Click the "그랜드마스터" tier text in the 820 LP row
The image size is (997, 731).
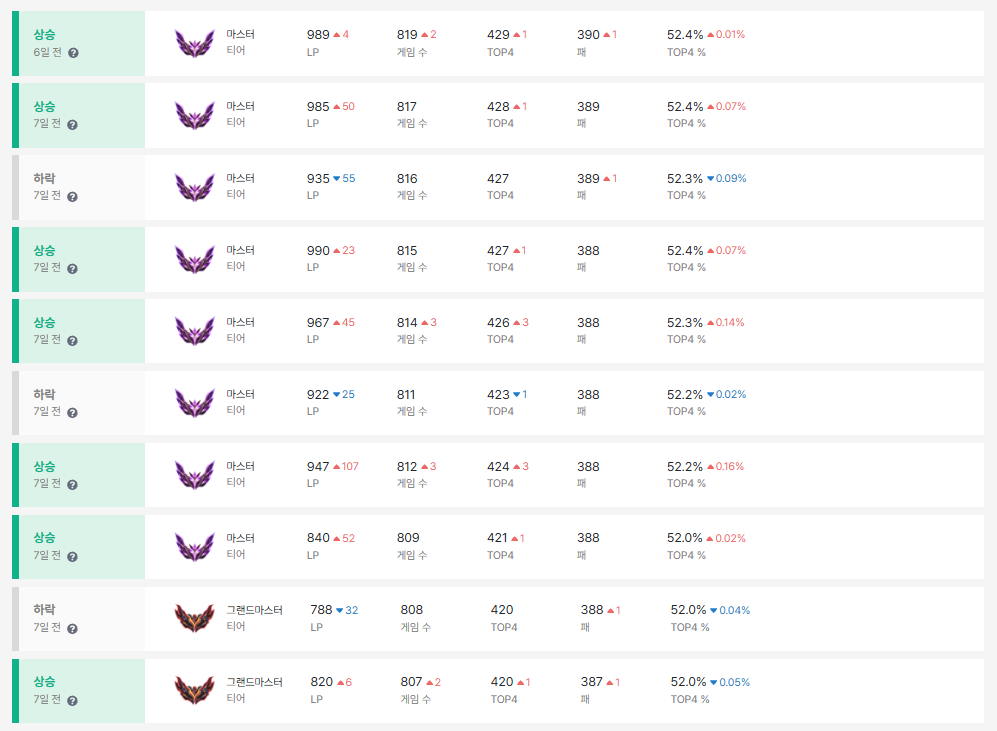[254, 682]
